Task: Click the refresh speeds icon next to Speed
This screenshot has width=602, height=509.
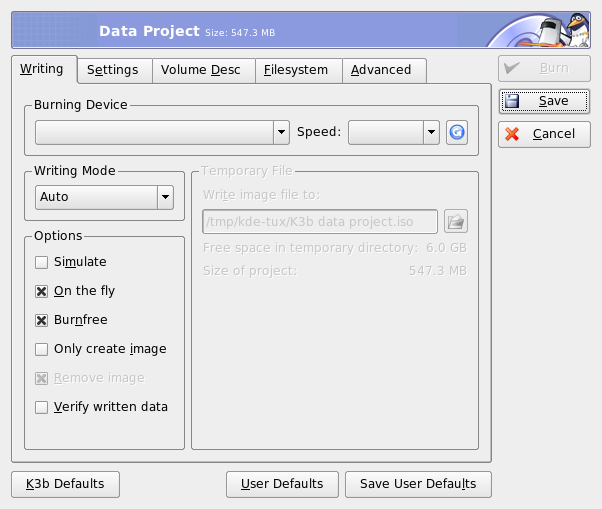Action: click(456, 132)
